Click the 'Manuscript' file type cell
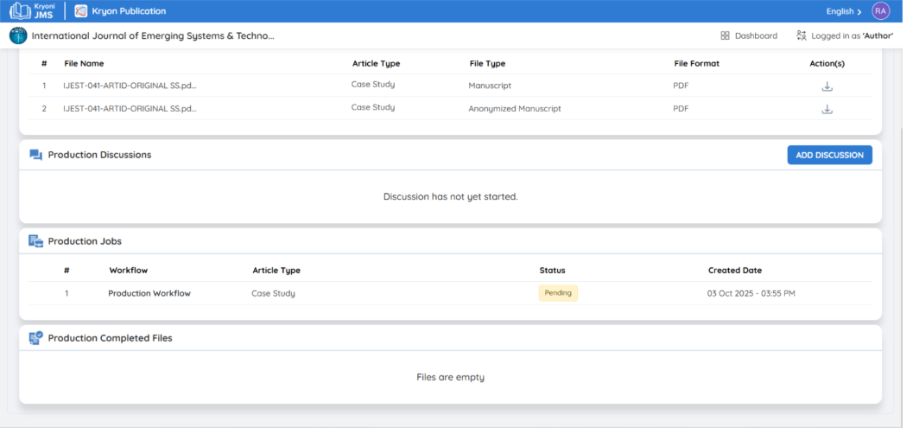Viewport: 903px width, 429px height. [x=490, y=85]
